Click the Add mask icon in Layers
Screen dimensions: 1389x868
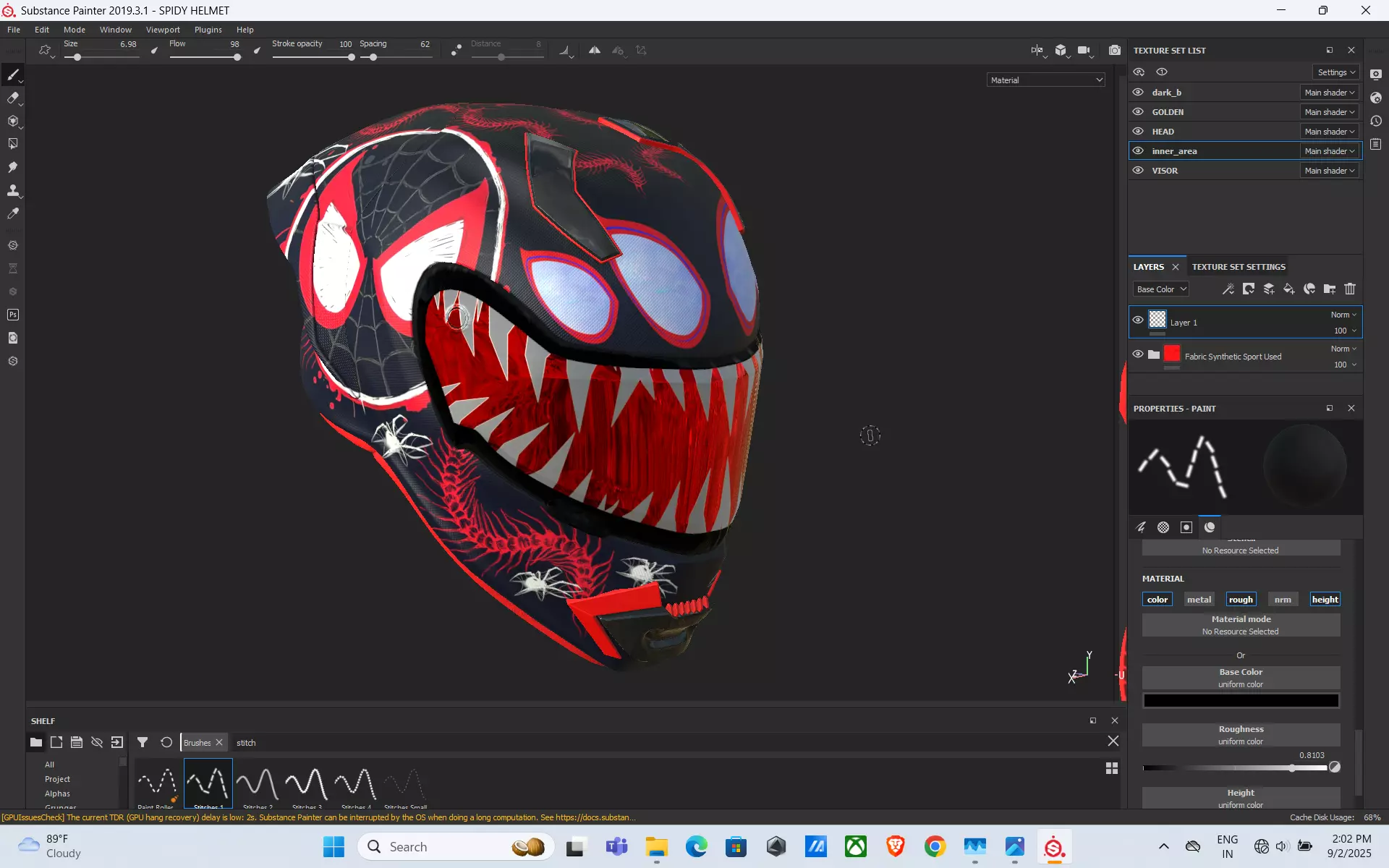[x=1249, y=289]
